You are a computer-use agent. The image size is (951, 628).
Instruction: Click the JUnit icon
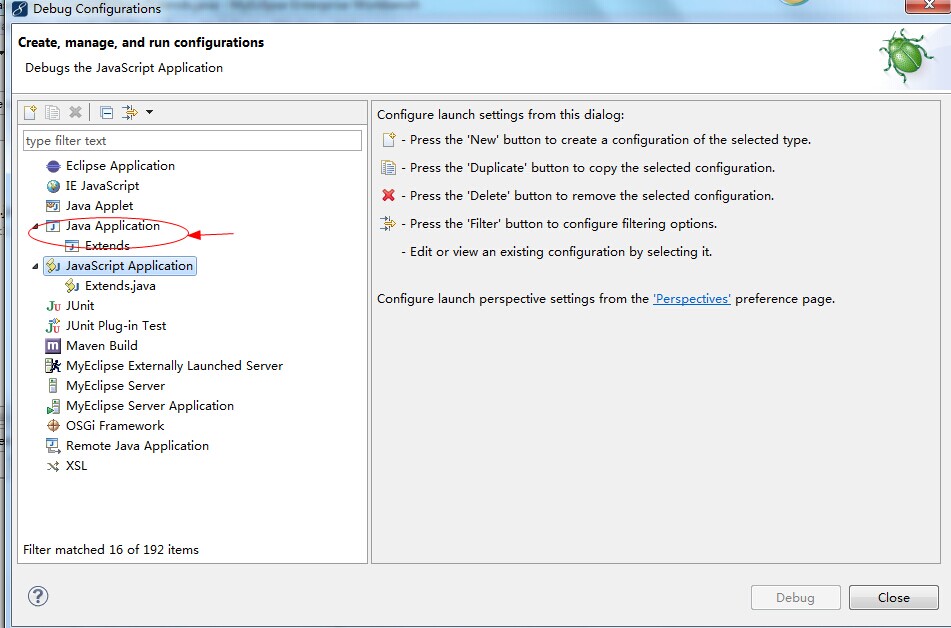tap(53, 306)
